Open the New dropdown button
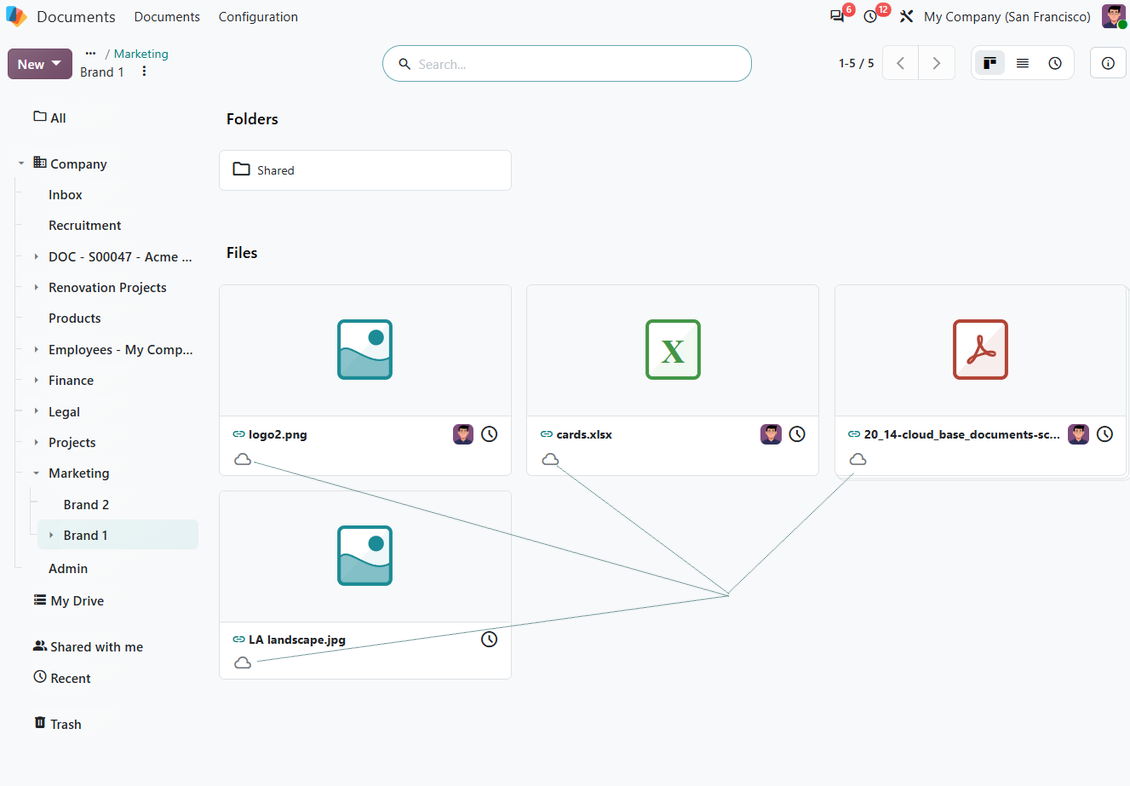The height and width of the screenshot is (786, 1130). [x=40, y=64]
